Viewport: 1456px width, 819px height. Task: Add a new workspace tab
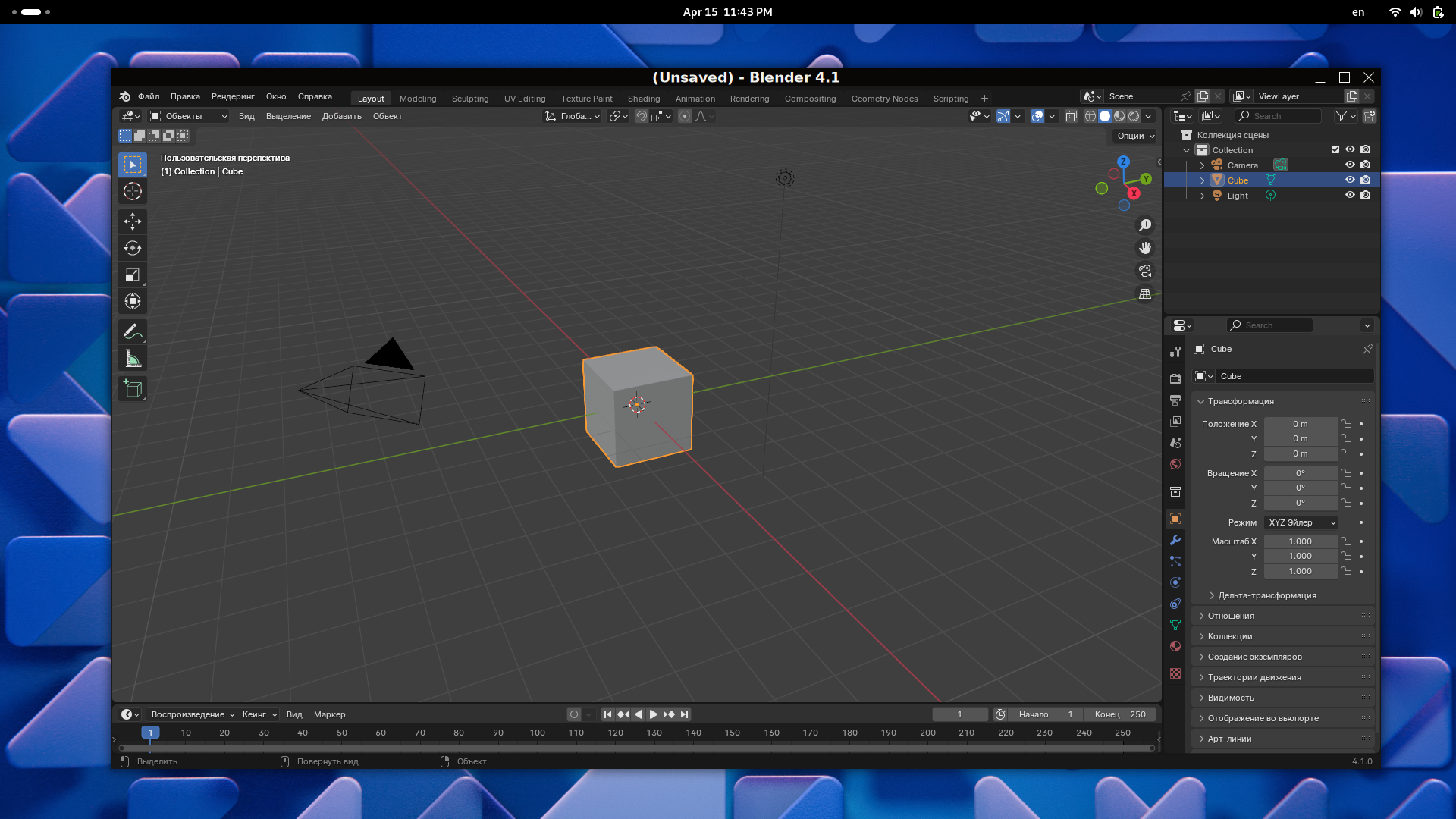(984, 99)
